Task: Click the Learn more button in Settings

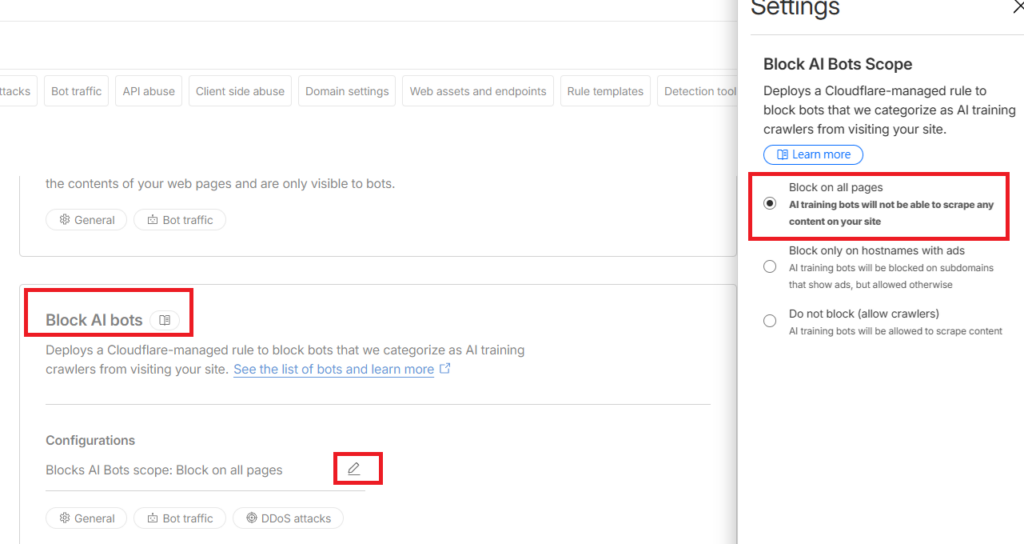Action: [812, 154]
